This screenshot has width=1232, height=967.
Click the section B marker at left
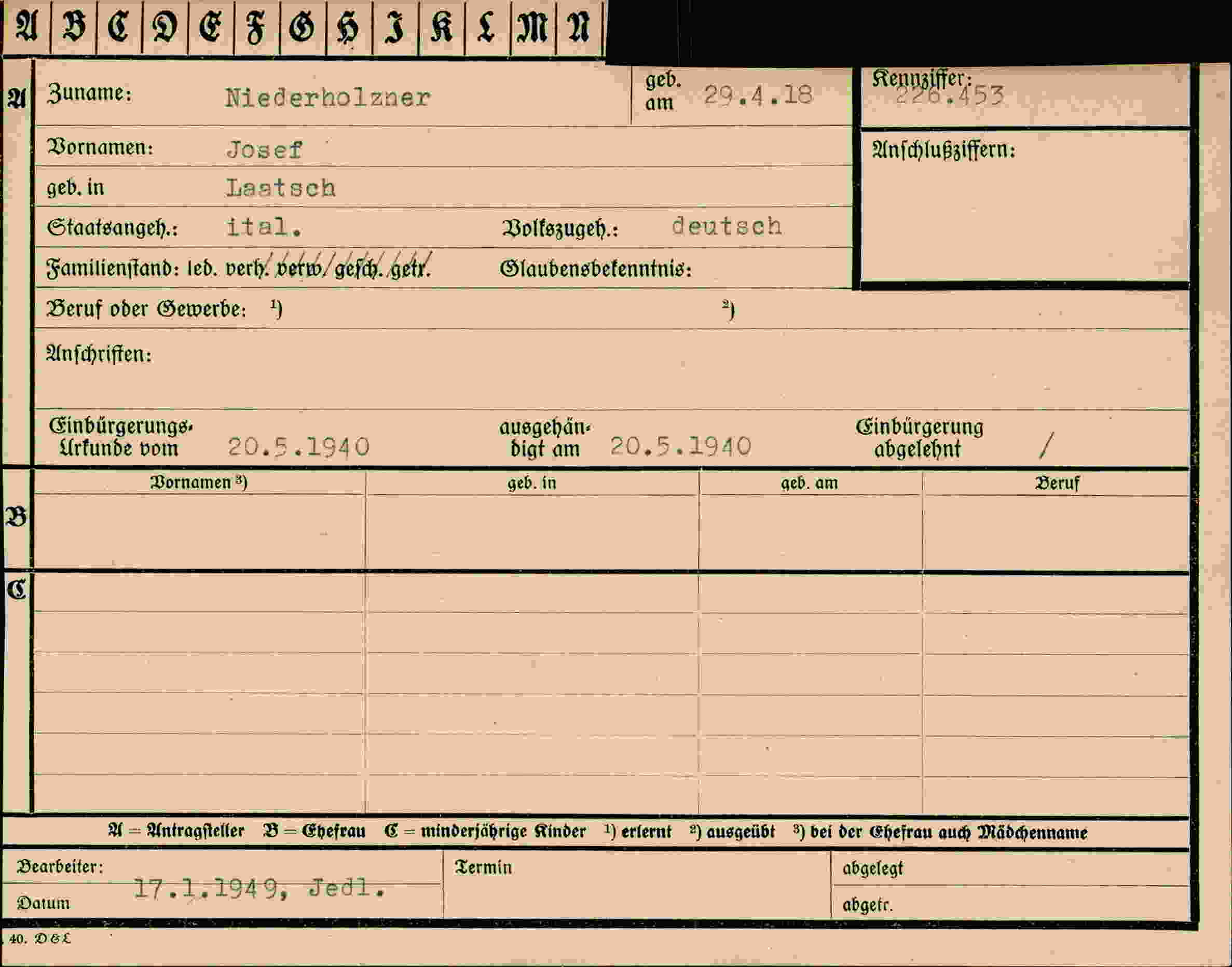[x=16, y=517]
